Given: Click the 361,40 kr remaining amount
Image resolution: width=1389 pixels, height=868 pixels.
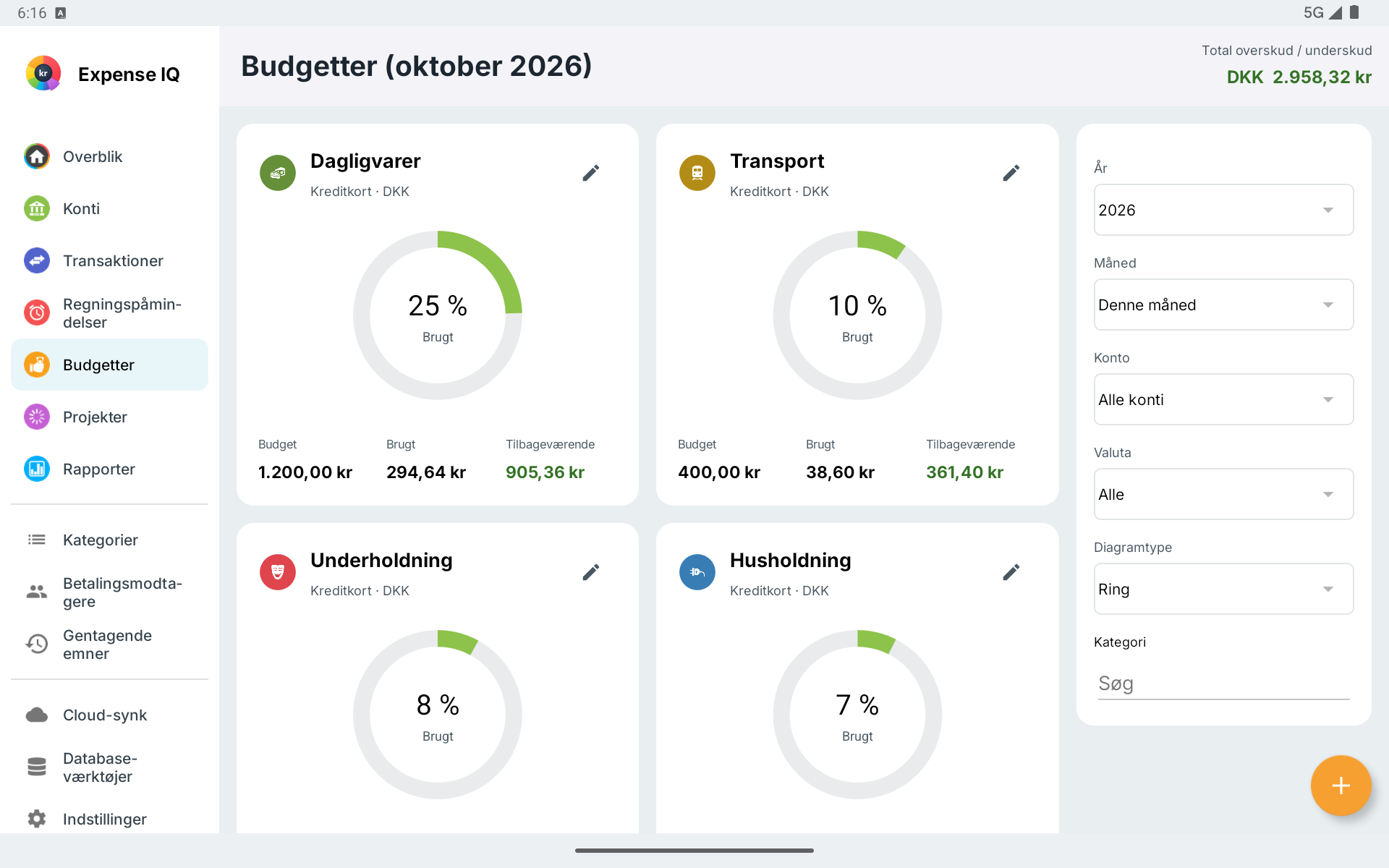Looking at the screenshot, I should pos(964,472).
